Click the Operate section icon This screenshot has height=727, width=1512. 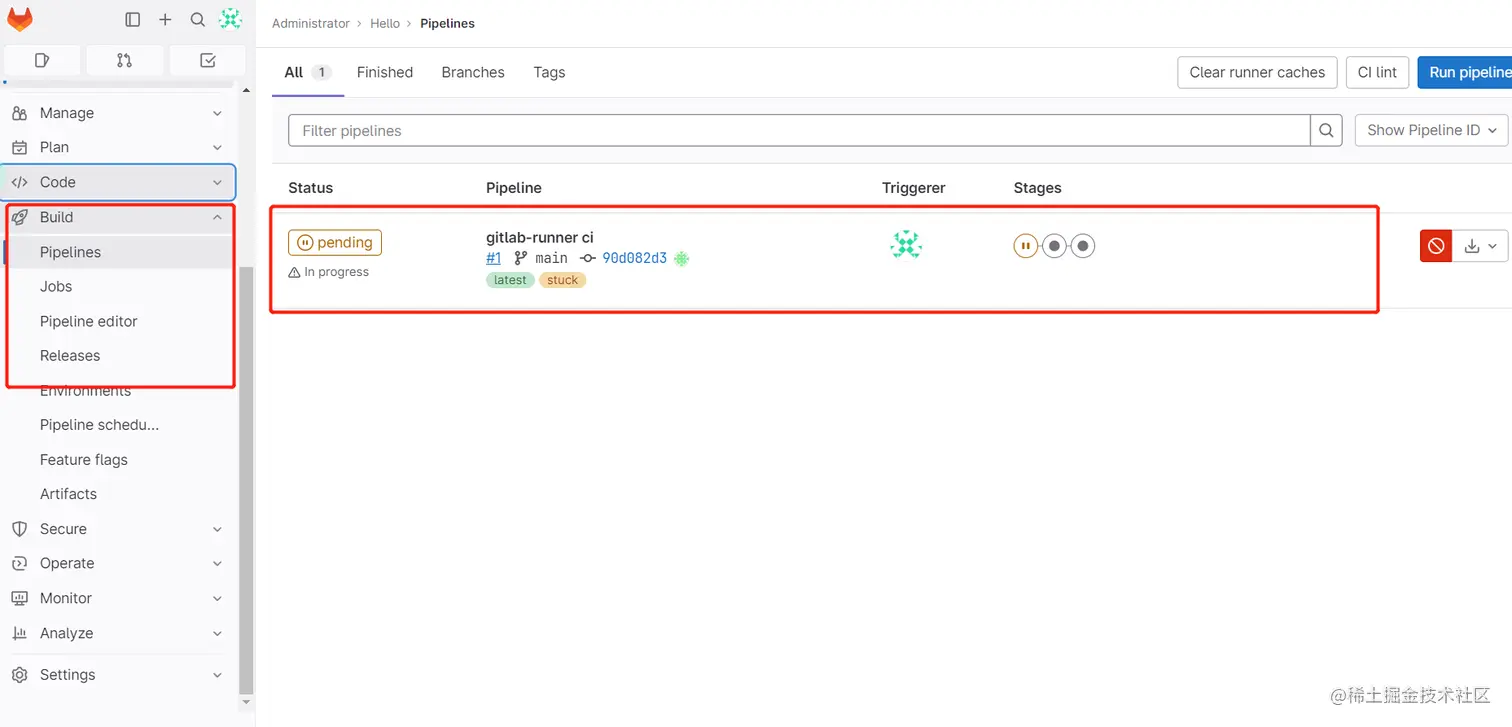(20, 563)
